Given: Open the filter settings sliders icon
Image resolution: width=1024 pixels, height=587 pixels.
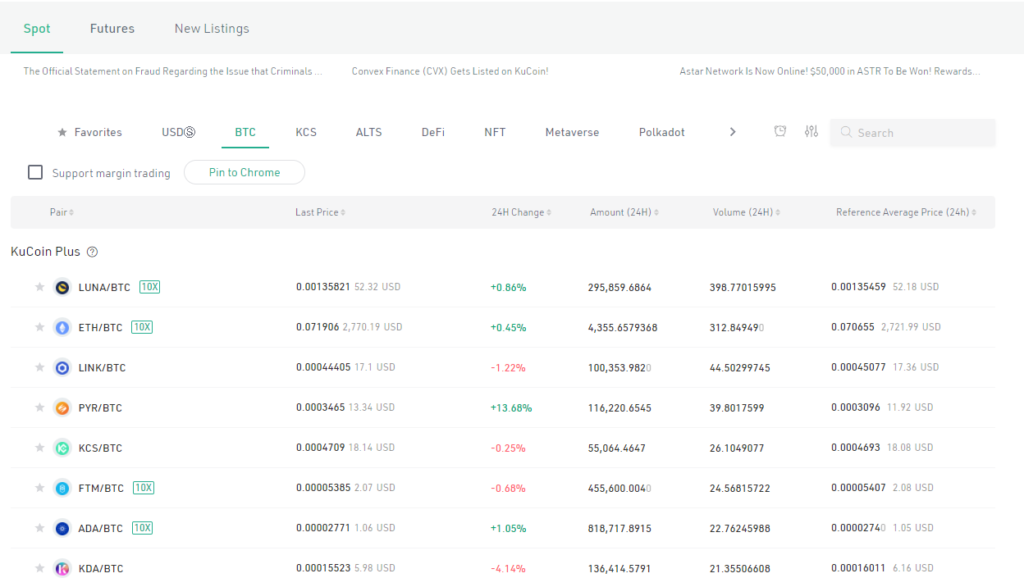Looking at the screenshot, I should tap(811, 131).
